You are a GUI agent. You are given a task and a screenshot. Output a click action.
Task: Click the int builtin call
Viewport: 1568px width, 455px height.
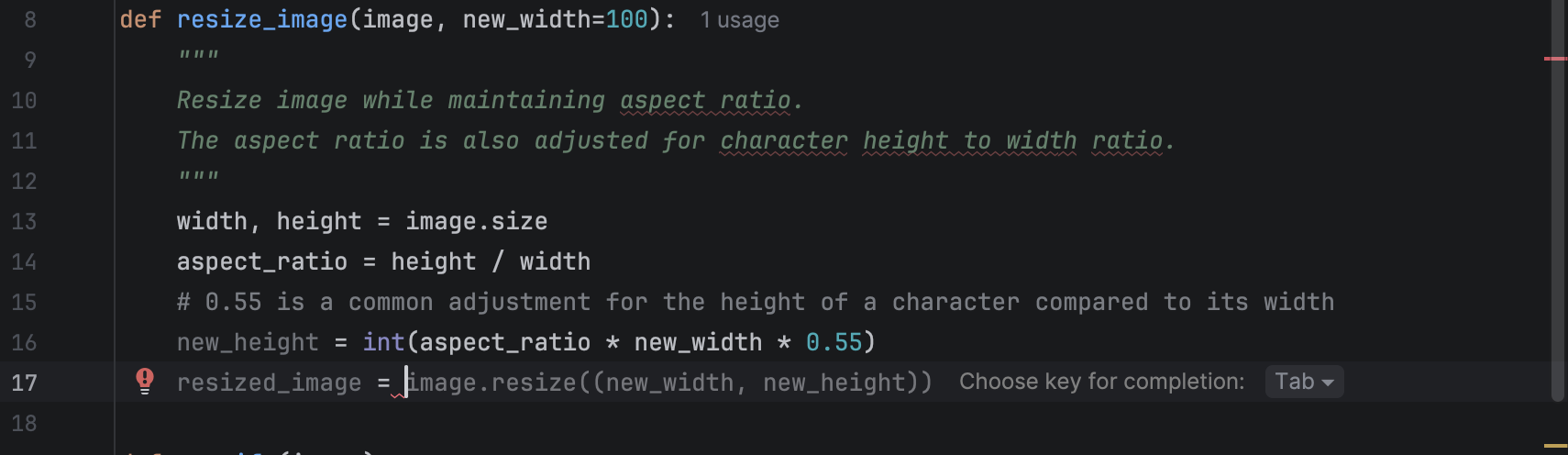[383, 342]
